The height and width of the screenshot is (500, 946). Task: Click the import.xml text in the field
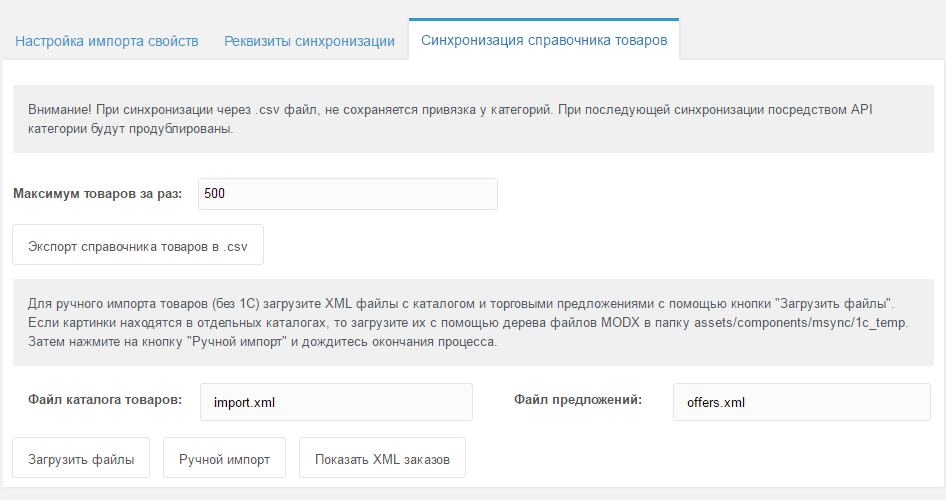pos(244,402)
